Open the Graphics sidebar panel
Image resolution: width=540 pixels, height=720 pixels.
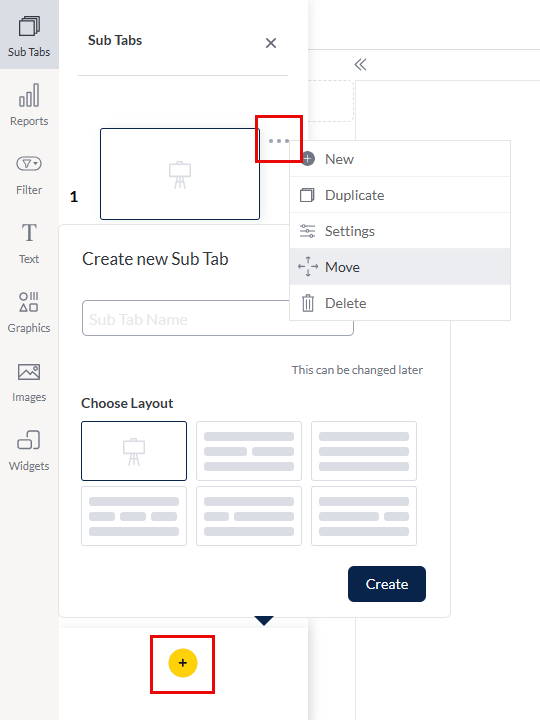(x=29, y=312)
